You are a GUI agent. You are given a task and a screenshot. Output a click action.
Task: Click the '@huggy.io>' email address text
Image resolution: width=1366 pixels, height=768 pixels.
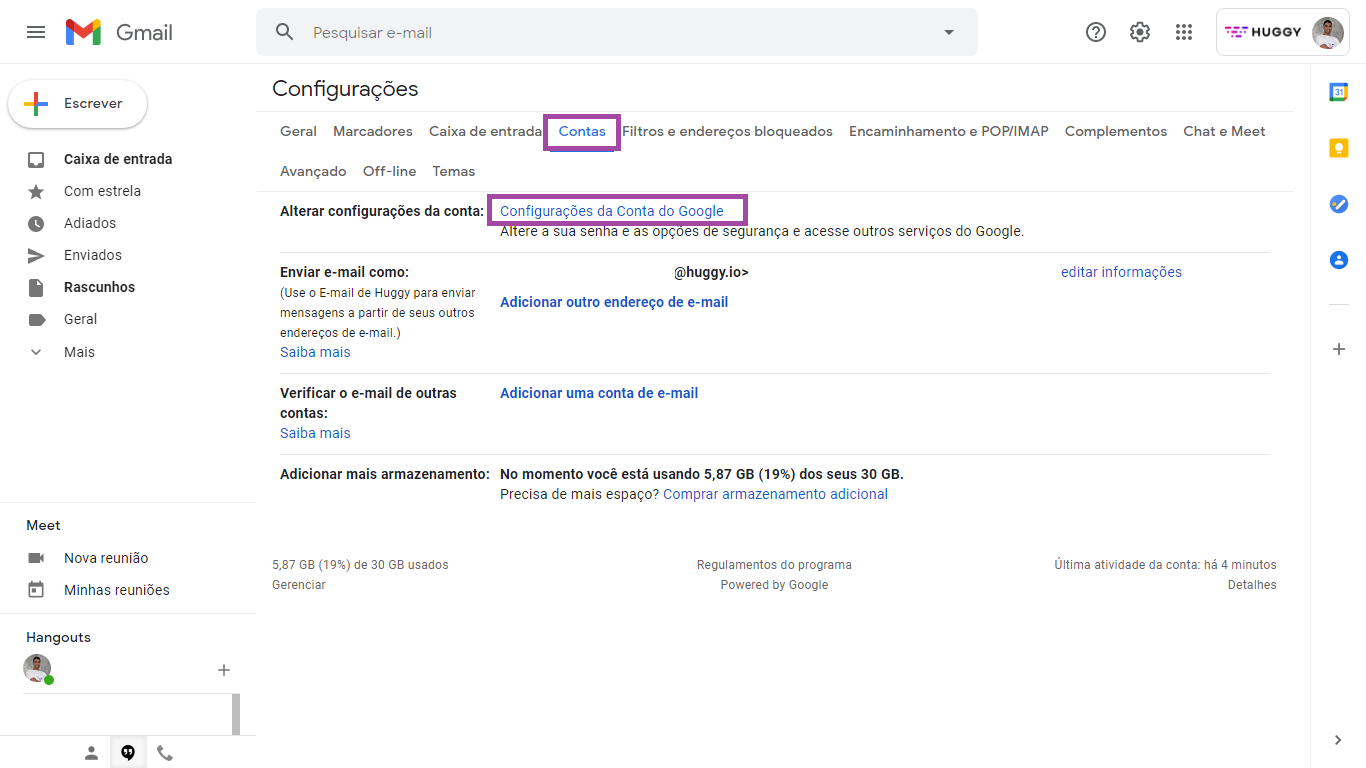[711, 272]
